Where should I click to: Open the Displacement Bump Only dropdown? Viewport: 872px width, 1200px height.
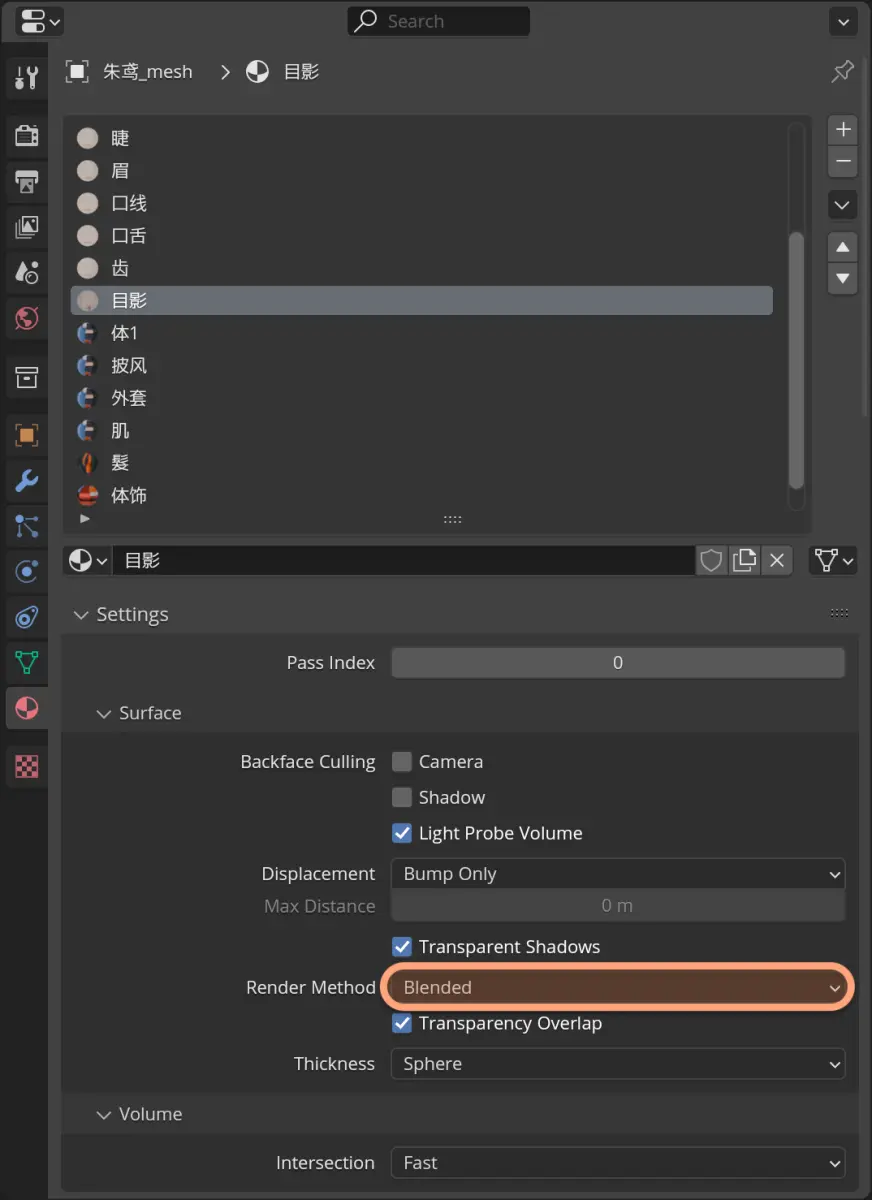click(x=618, y=874)
